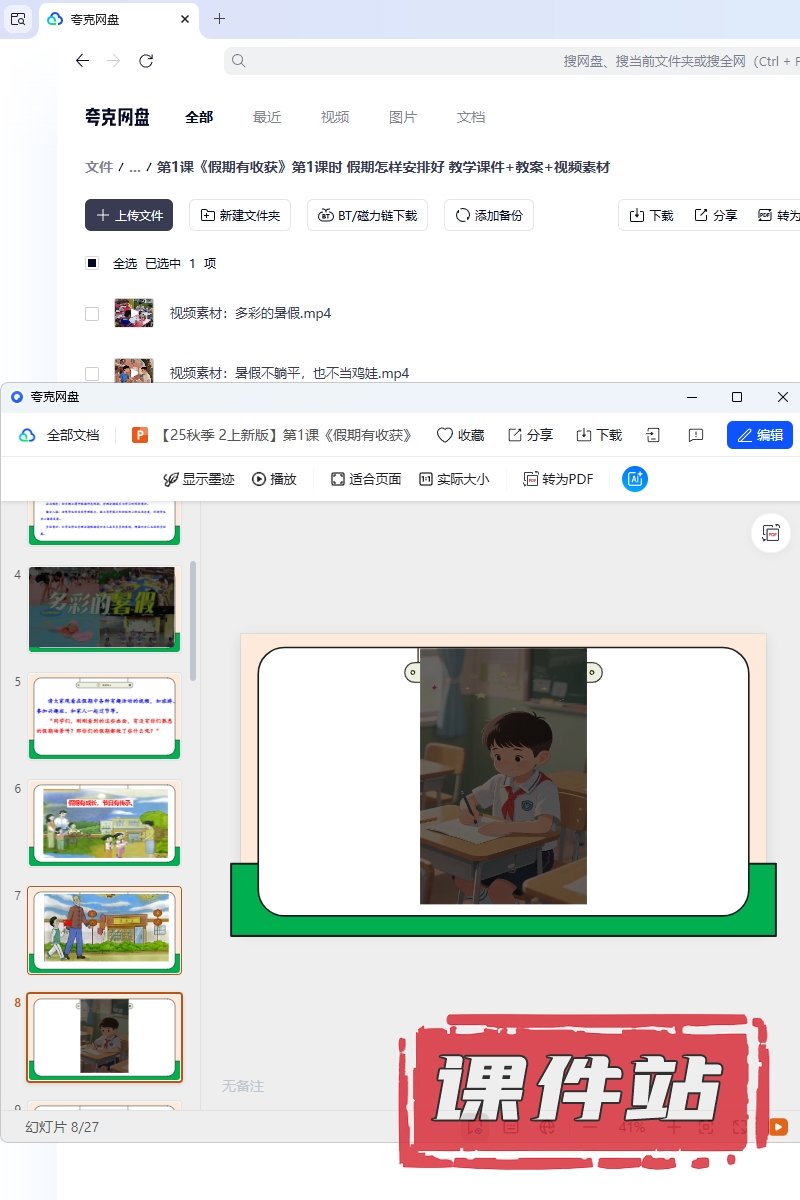Image resolution: width=800 pixels, height=1200 pixels.
Task: Click the blue 编辑 button
Action: [x=759, y=435]
